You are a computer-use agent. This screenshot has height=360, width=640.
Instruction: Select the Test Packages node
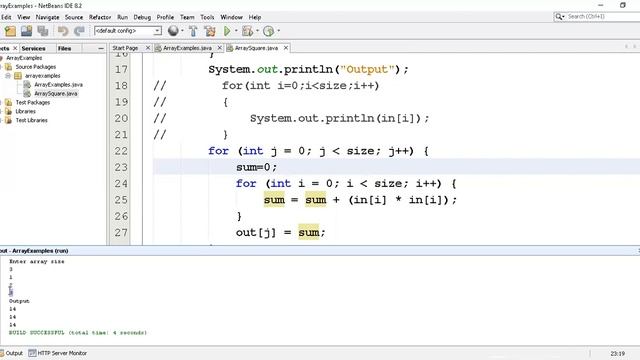click(33, 102)
